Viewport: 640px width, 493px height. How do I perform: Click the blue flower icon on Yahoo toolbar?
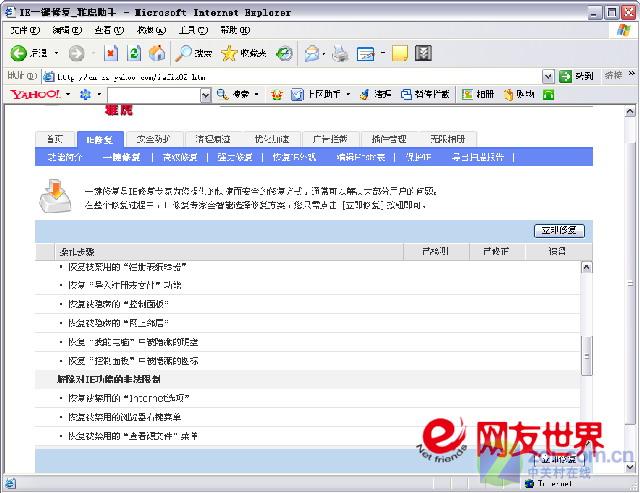click(85, 95)
